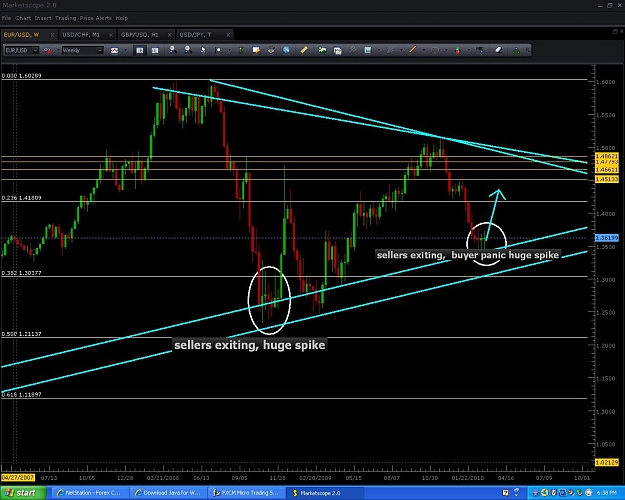Open FXCM Micro Trading Station taskbar item
This screenshot has height=500, width=625.
click(247, 493)
